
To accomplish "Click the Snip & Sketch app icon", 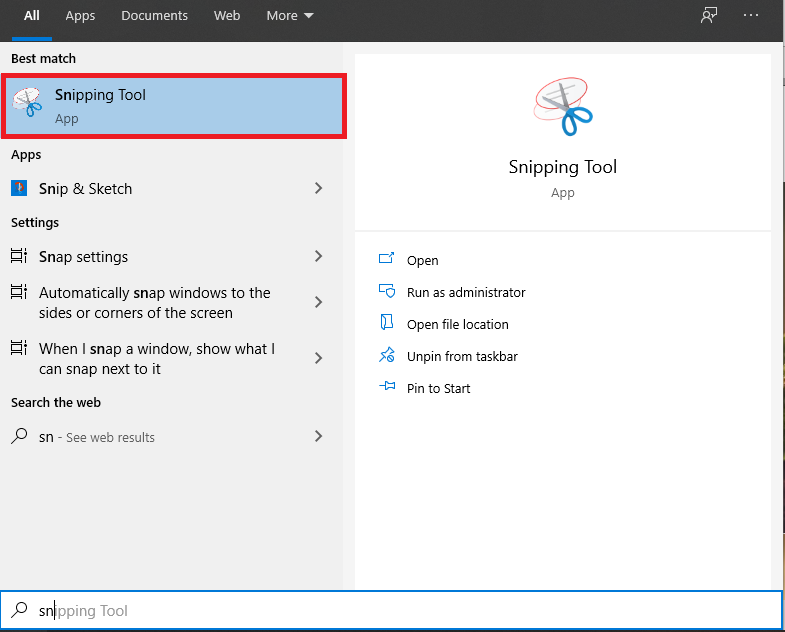I will tap(19, 188).
